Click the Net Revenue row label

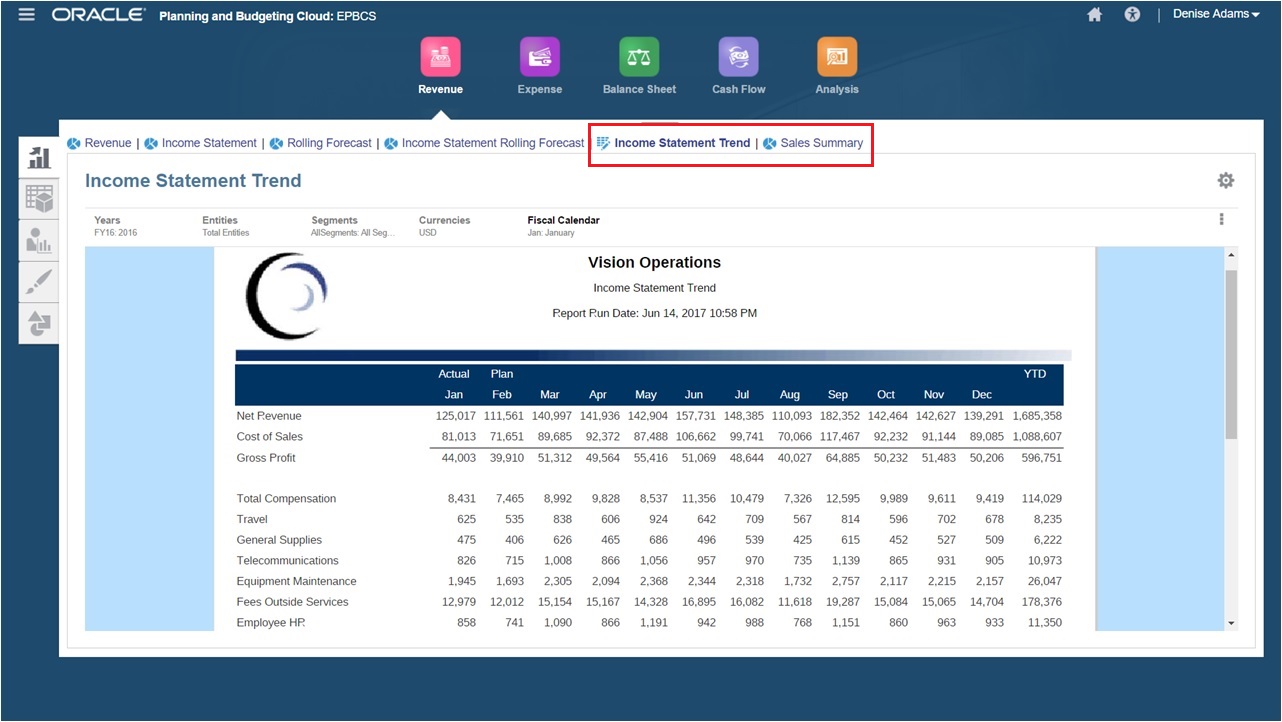click(x=269, y=416)
